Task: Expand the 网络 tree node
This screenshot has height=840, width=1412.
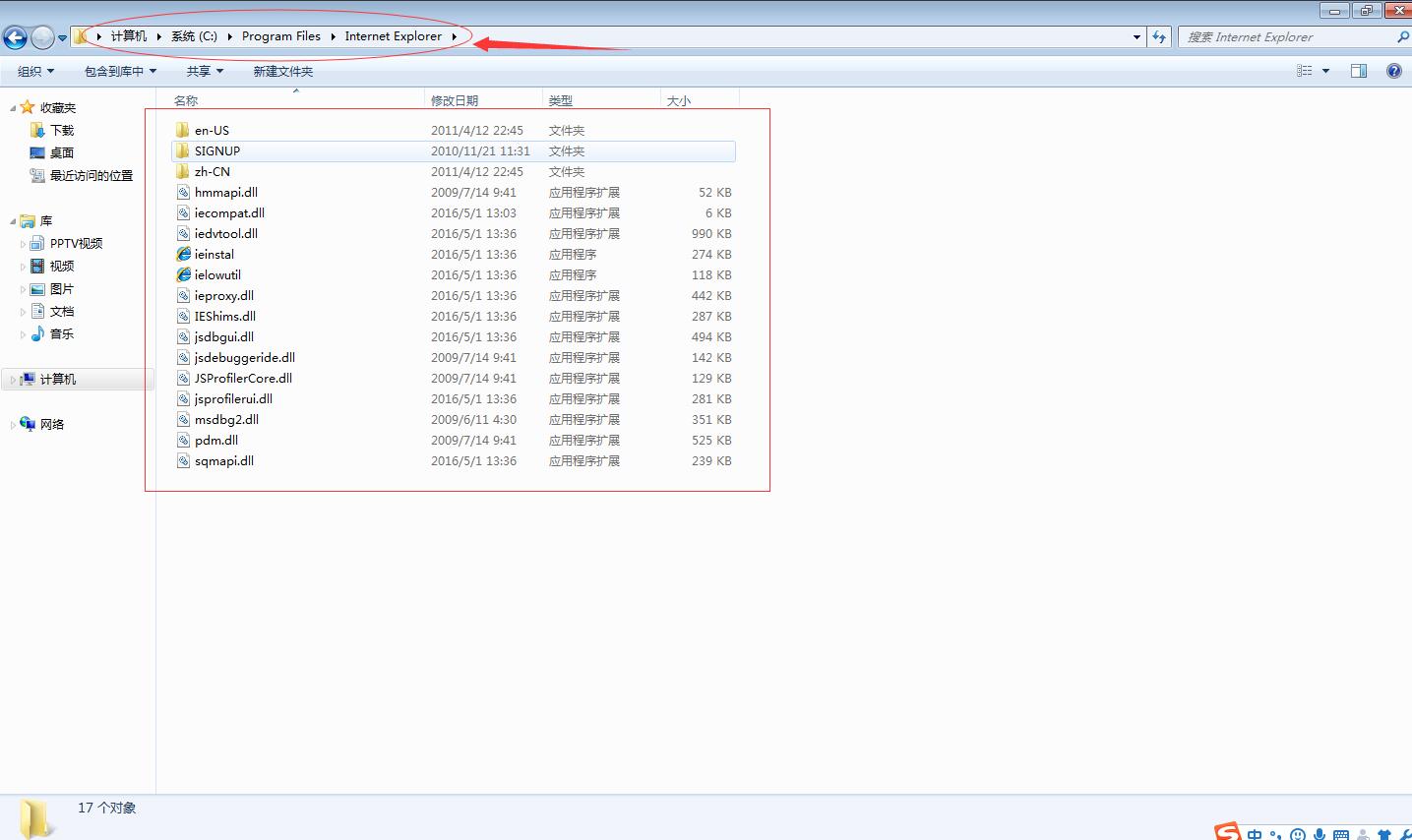Action: (x=13, y=425)
